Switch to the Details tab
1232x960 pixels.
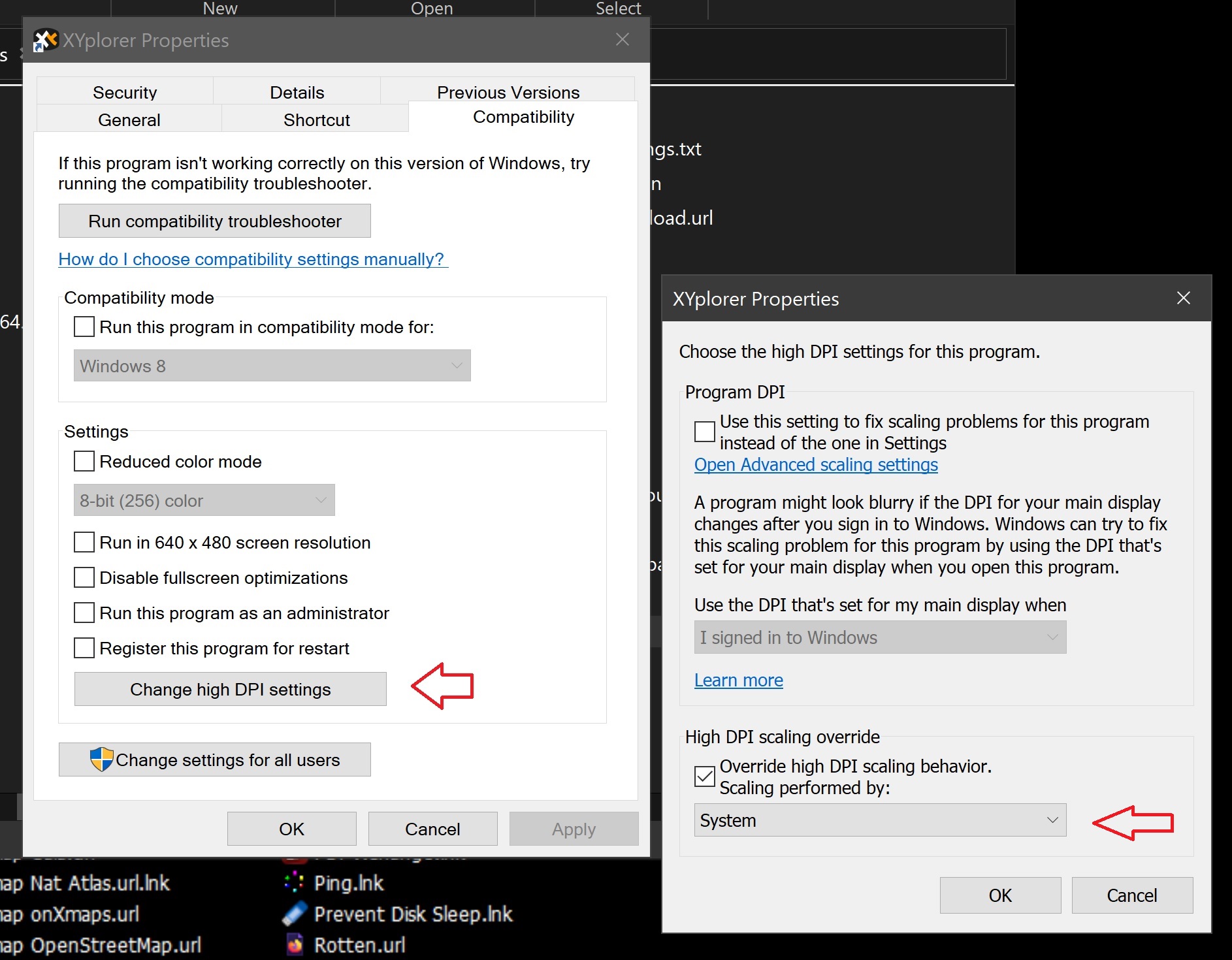[x=297, y=92]
